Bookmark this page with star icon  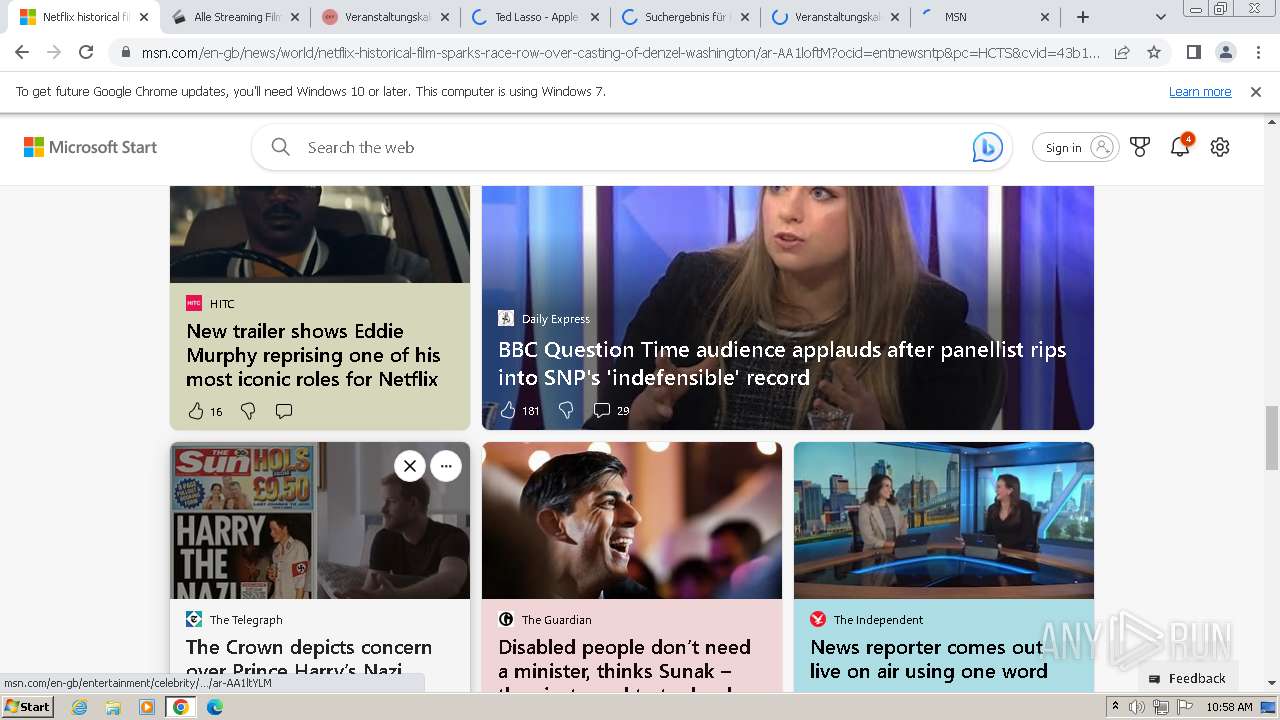[1154, 52]
